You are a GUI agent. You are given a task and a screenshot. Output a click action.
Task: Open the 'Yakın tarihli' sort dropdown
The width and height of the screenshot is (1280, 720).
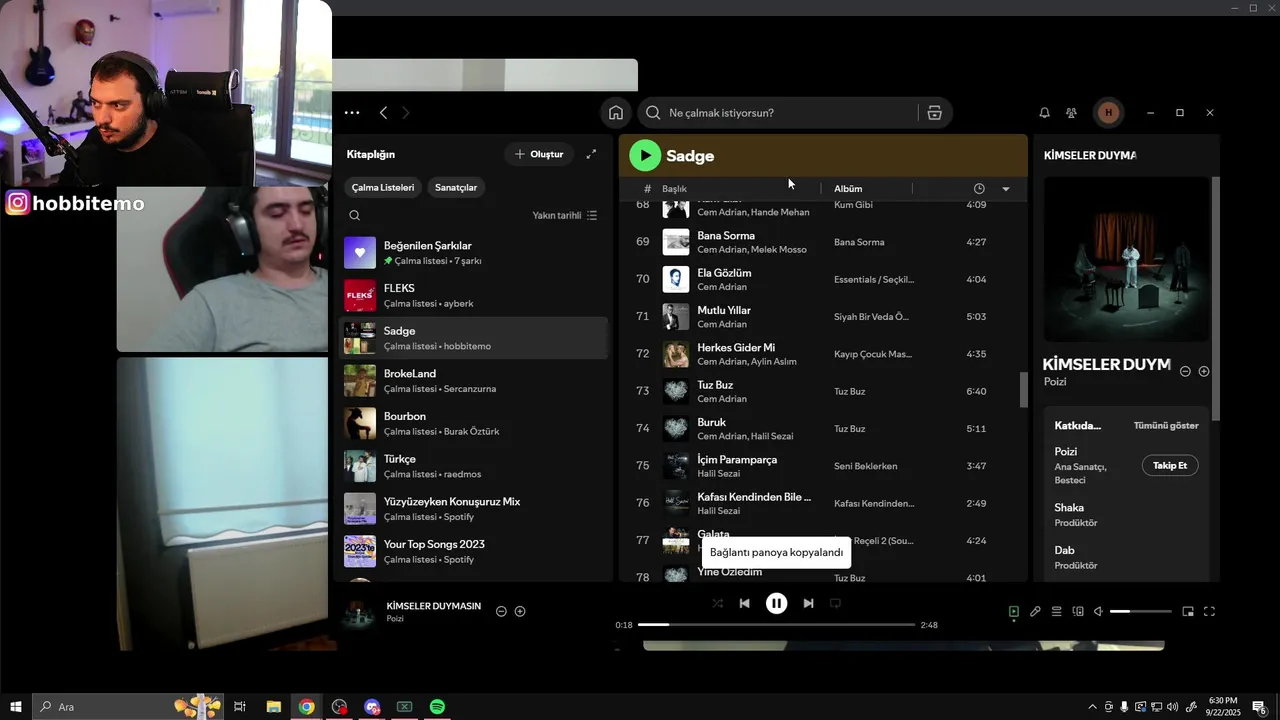(565, 215)
